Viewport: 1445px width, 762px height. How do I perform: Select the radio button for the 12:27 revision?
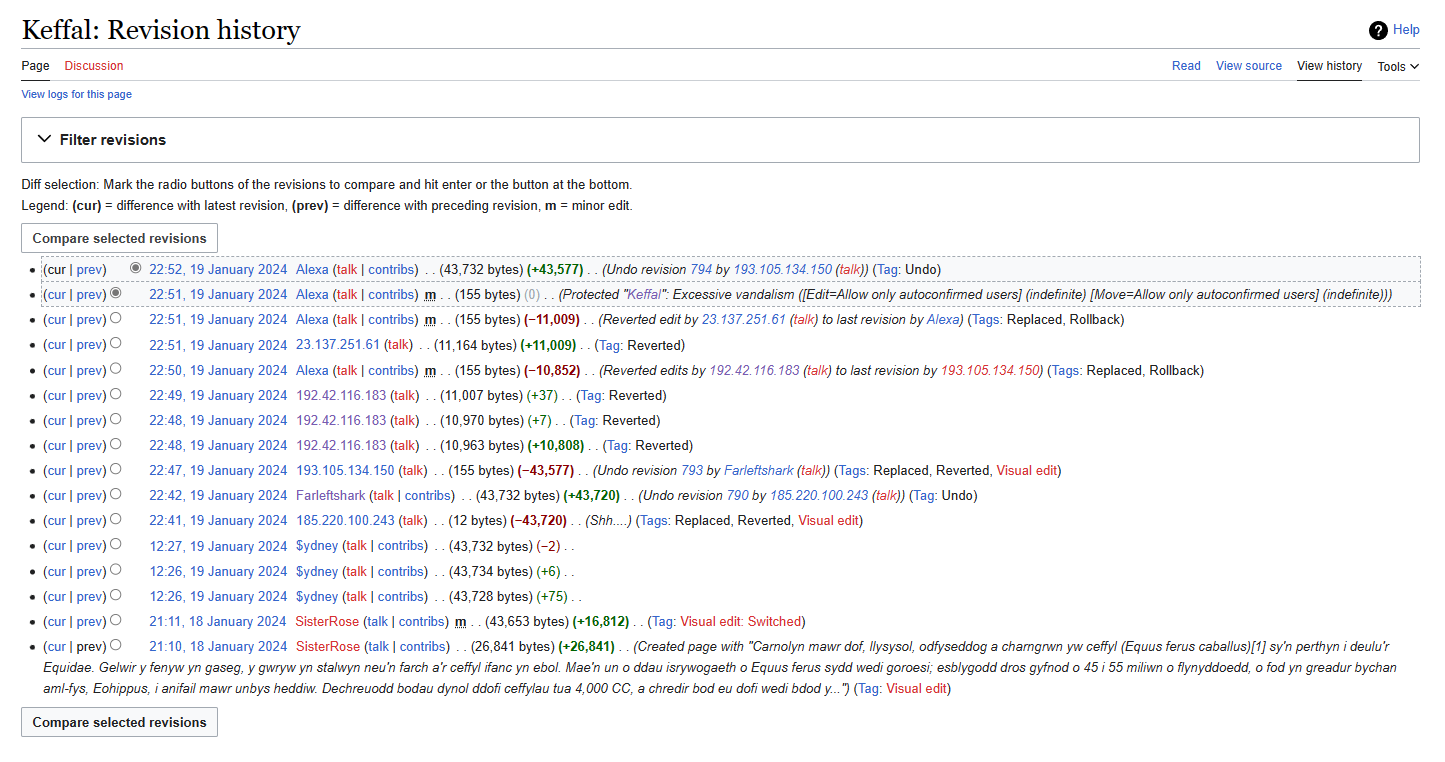point(116,544)
